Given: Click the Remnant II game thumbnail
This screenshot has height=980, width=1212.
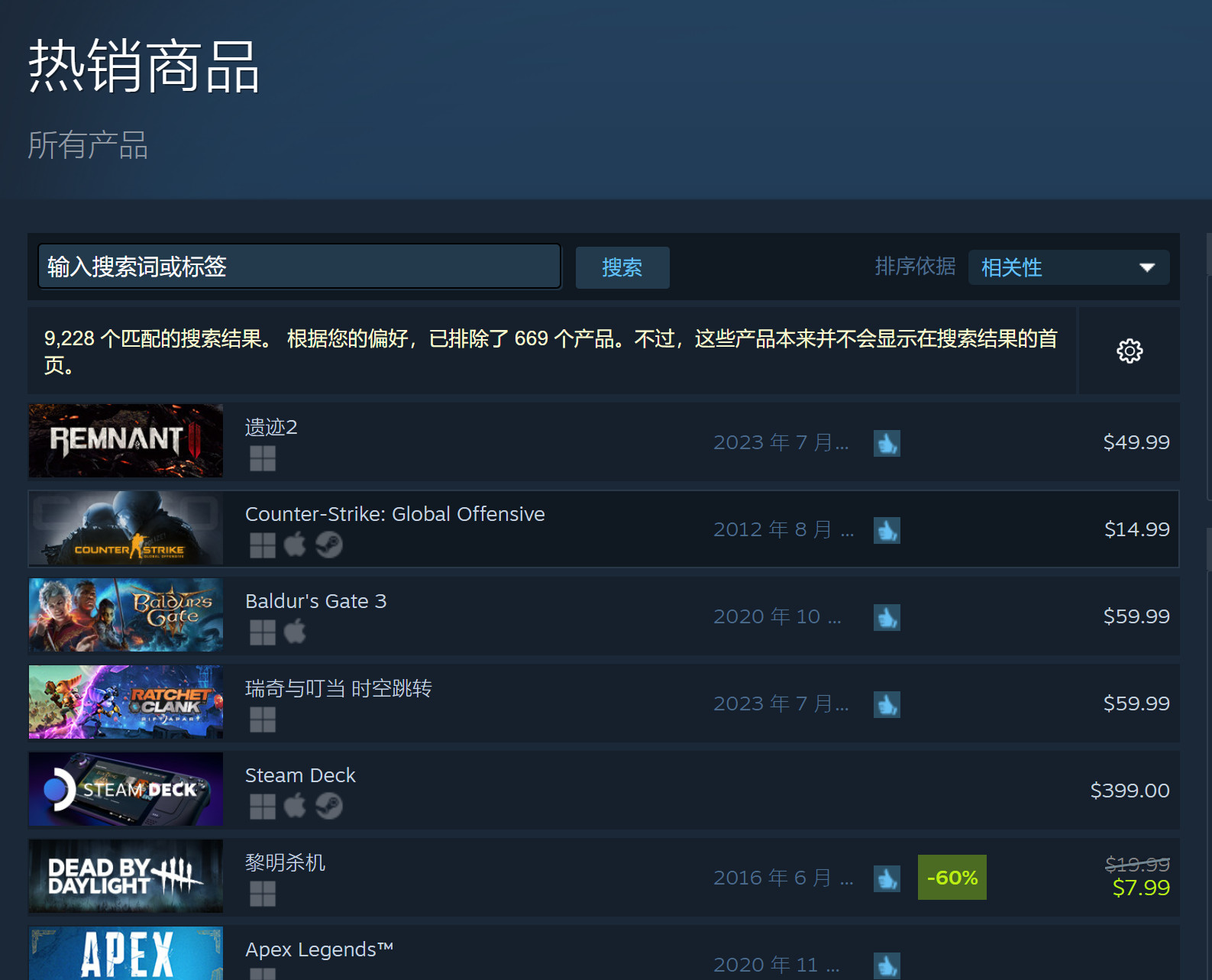Looking at the screenshot, I should tap(126, 441).
